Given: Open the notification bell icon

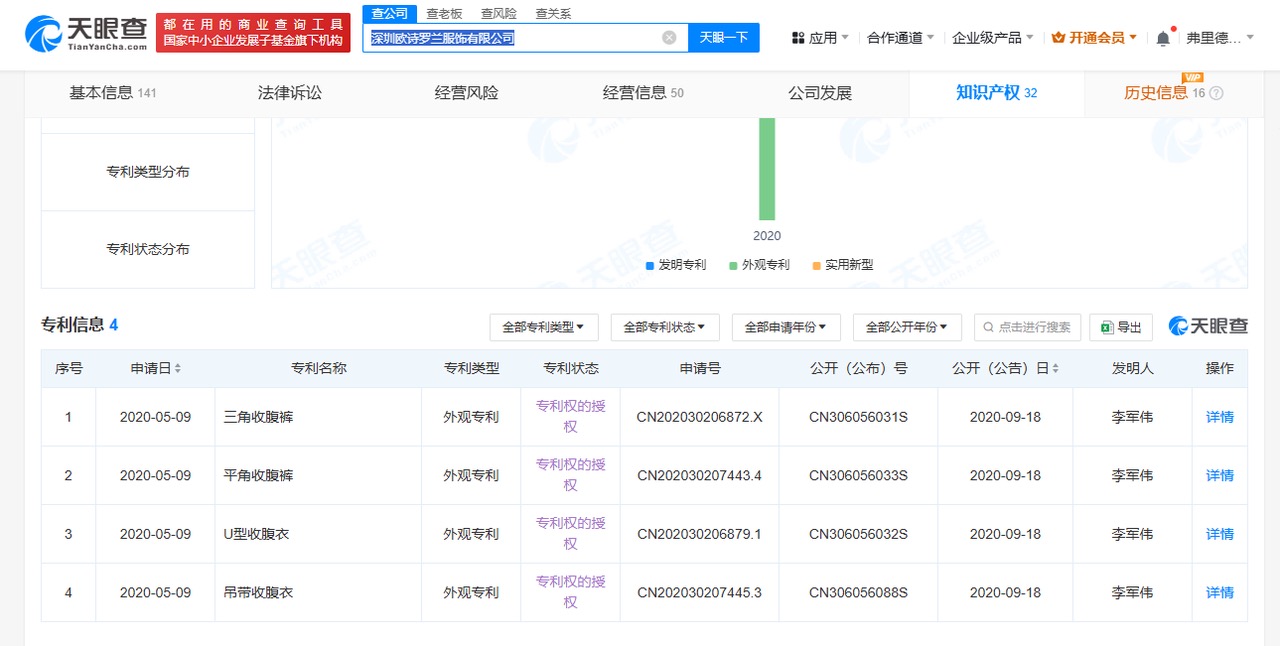Looking at the screenshot, I should coord(1162,38).
